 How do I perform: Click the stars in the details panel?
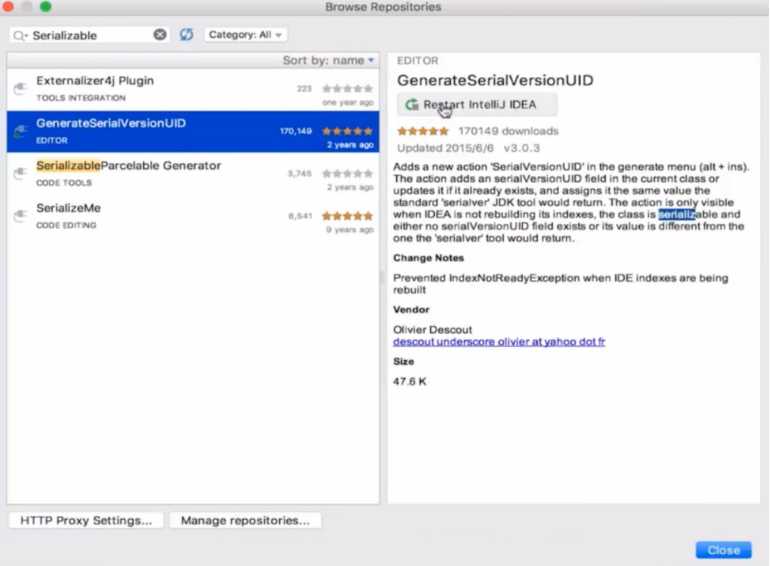click(423, 131)
